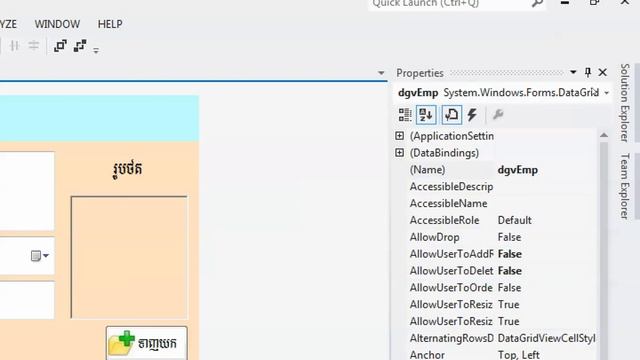Screen dimensions: 640x360
Task: Open the HELP menu
Action: tap(110, 24)
